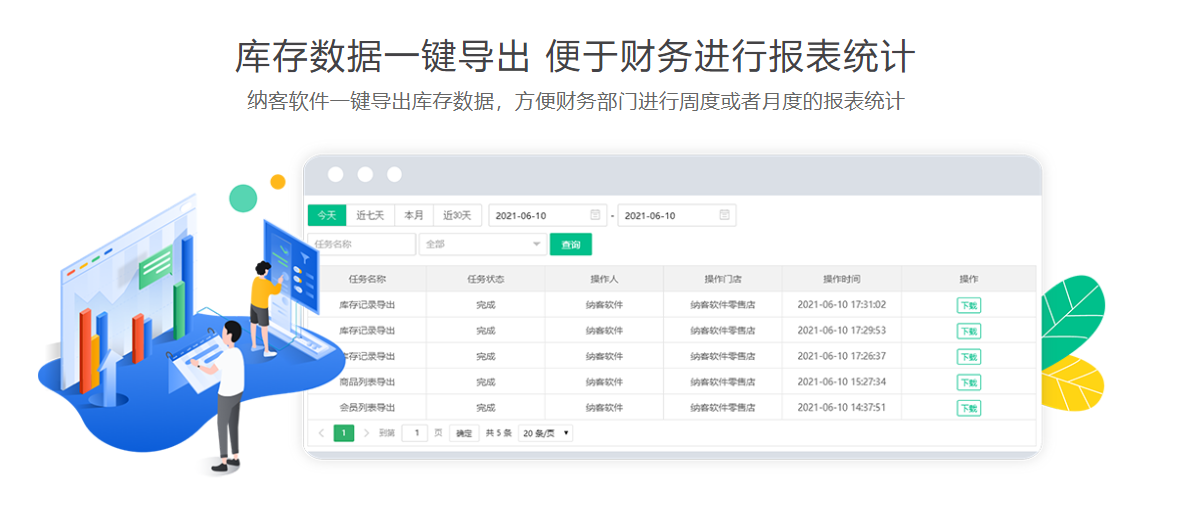This screenshot has width=1189, height=520.
Task: Go to previous page arrow
Action: coord(321,433)
